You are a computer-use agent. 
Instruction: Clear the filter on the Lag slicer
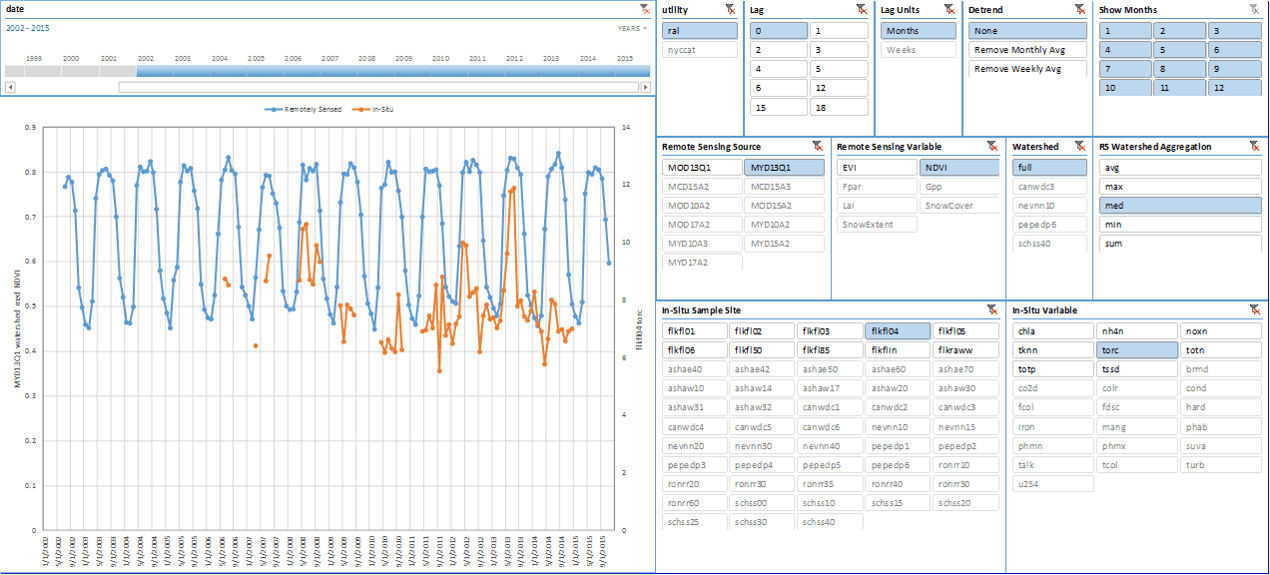(861, 9)
